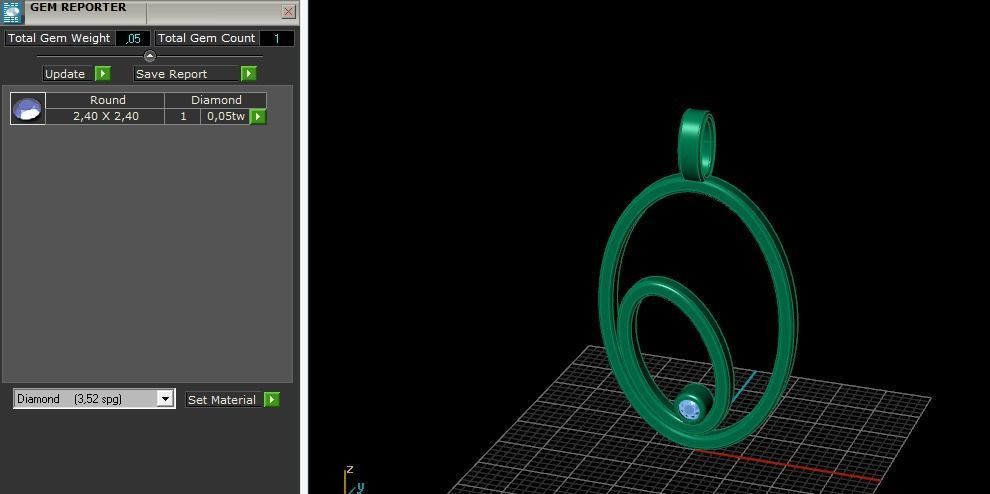Click the Total Gem Count value field
990x494 pixels.
point(277,39)
